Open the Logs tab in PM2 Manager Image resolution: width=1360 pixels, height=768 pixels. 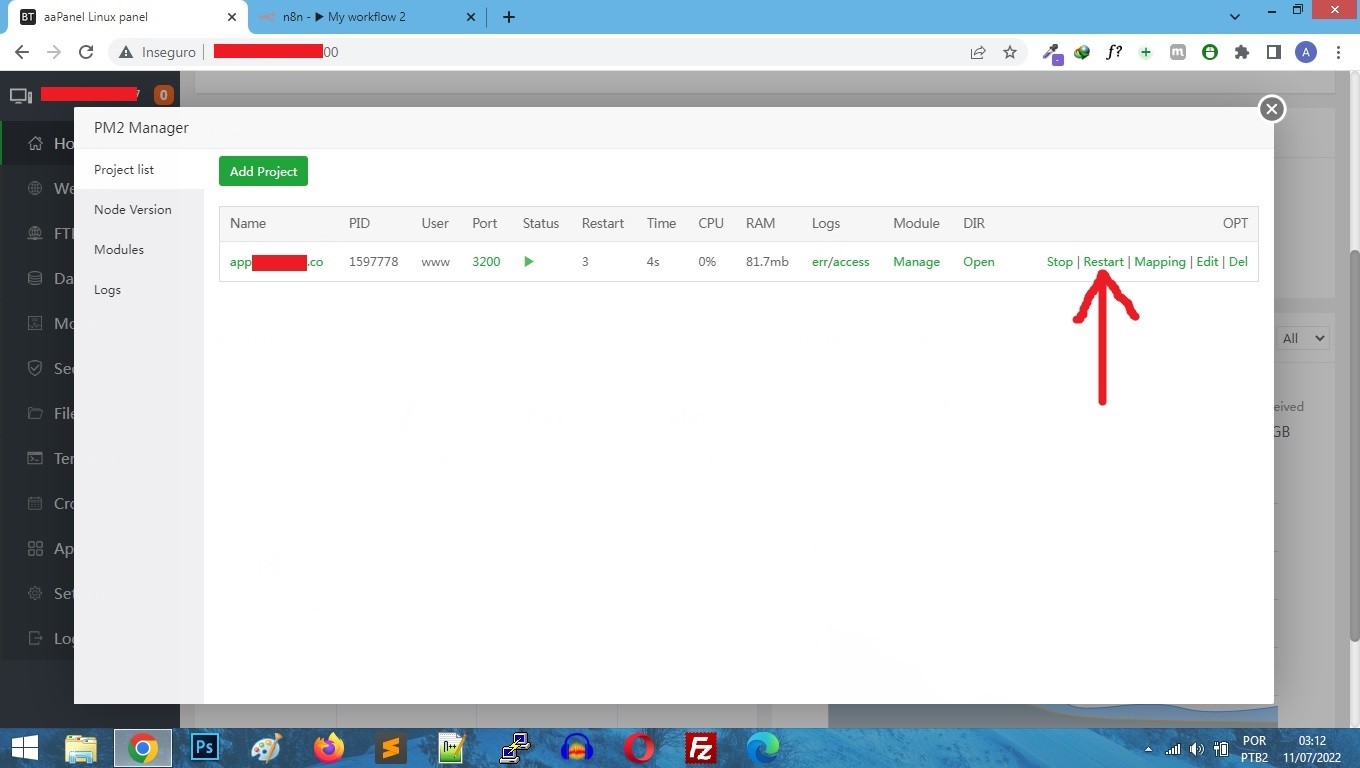[107, 289]
